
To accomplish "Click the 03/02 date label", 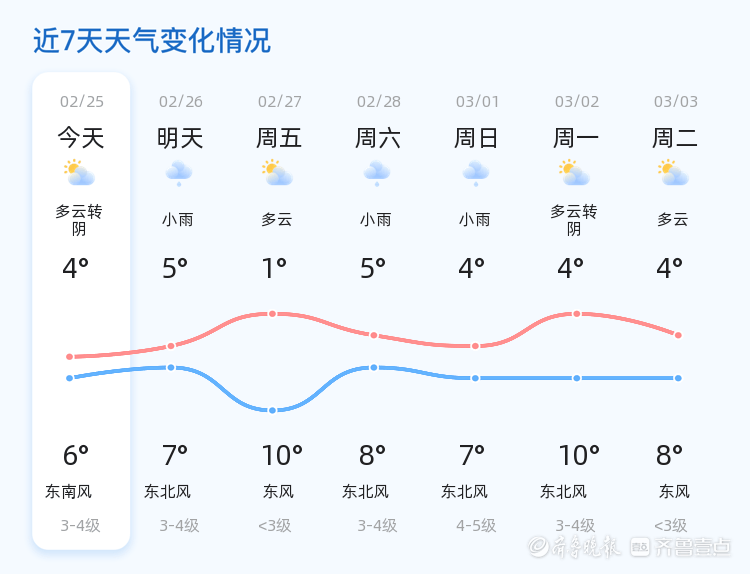I will (577, 101).
